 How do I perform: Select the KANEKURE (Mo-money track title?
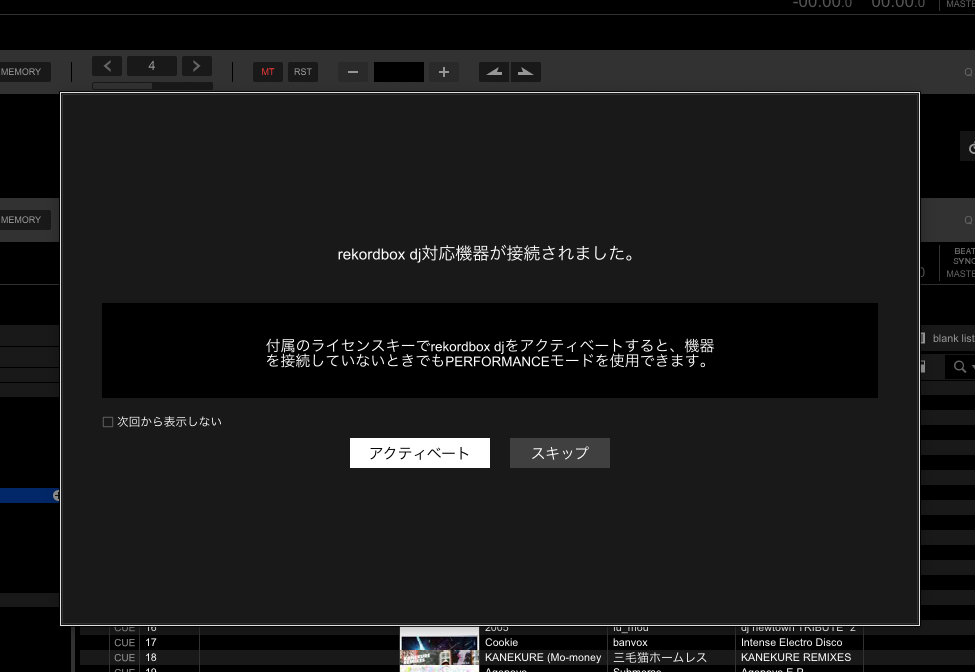click(543, 657)
